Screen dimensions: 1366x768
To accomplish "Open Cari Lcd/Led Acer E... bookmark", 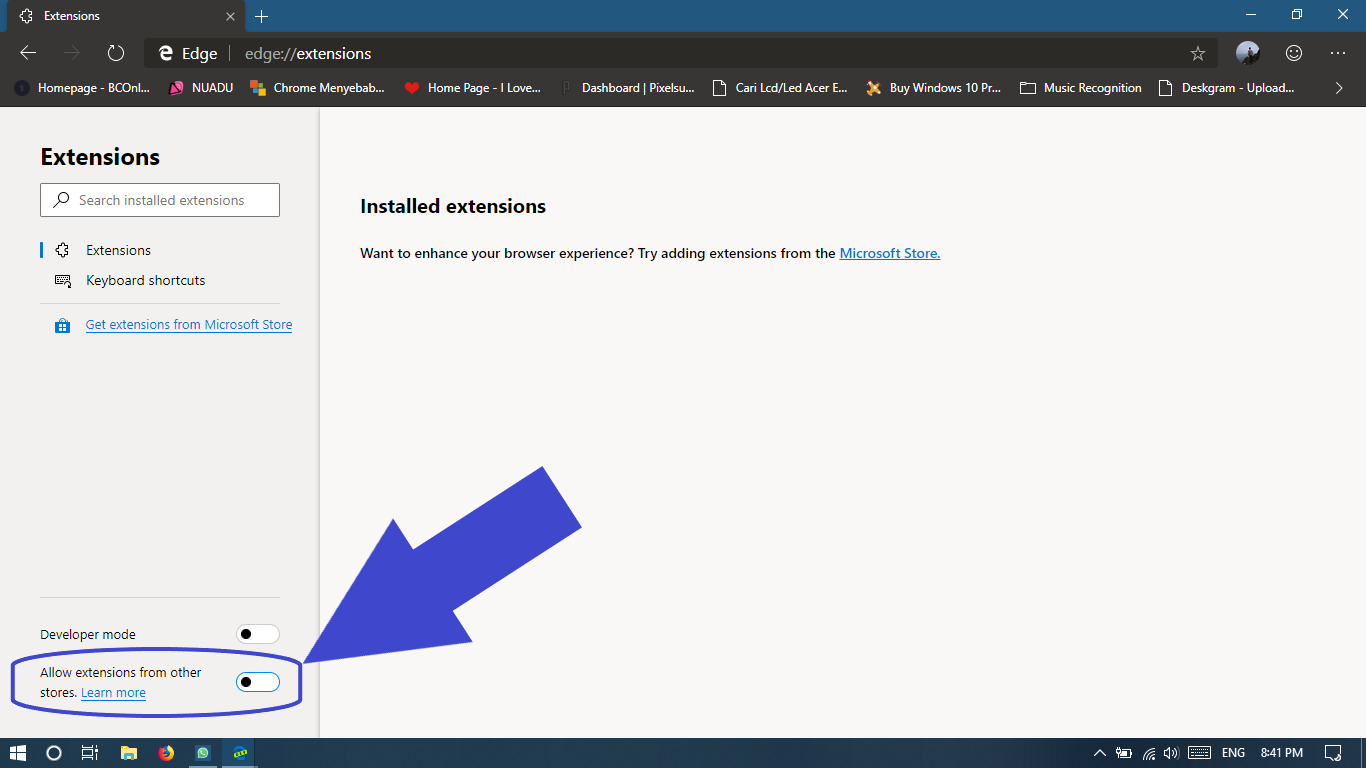I will pos(780,88).
